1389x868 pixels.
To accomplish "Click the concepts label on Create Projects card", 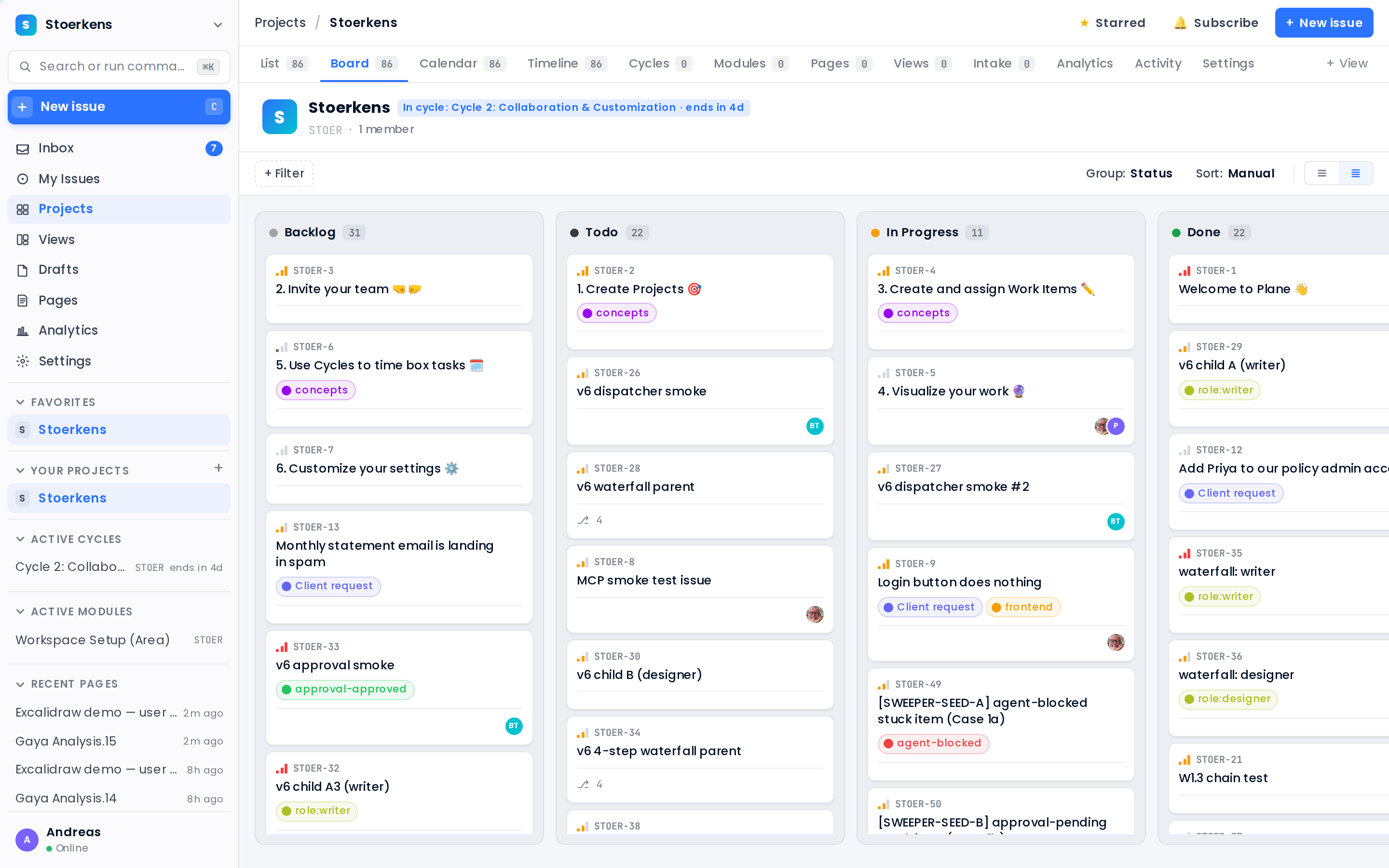I will 616,313.
